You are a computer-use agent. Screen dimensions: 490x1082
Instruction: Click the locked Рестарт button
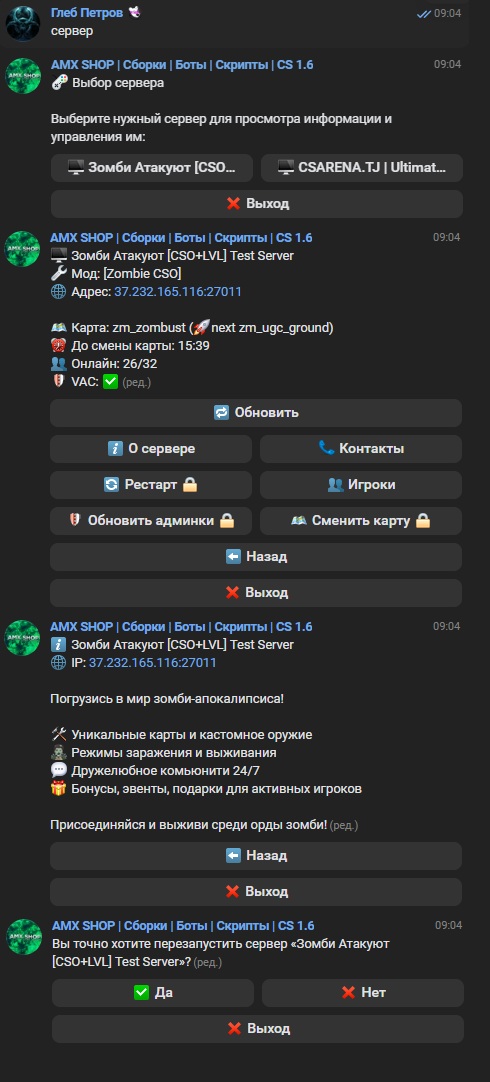tap(151, 484)
